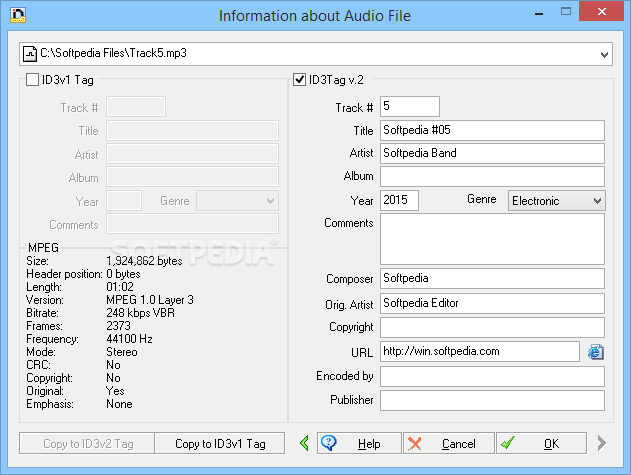Open the disabled ID3v1 Genre dropdown
Image resolution: width=631 pixels, height=475 pixels.
tap(237, 200)
